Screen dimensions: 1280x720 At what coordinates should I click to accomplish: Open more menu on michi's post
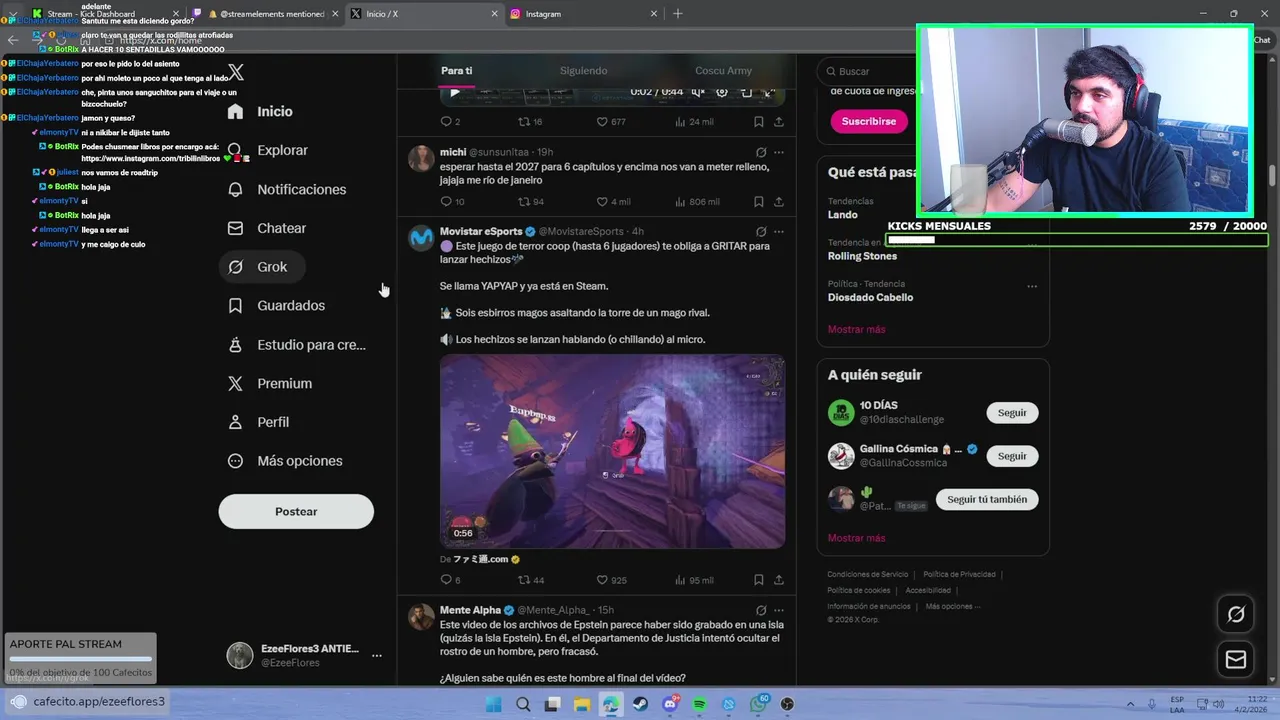[x=779, y=152]
